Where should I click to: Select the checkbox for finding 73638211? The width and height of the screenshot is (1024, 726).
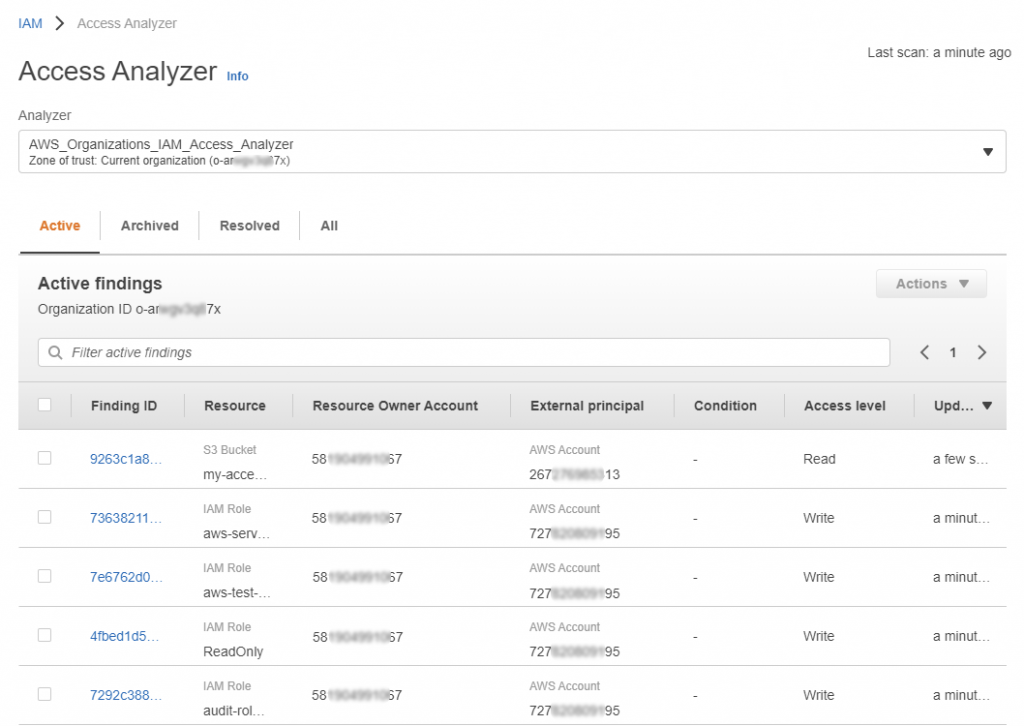point(44,517)
